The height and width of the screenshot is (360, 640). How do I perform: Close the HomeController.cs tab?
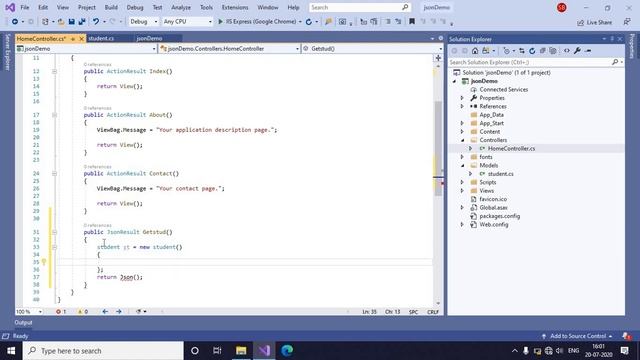click(82, 39)
